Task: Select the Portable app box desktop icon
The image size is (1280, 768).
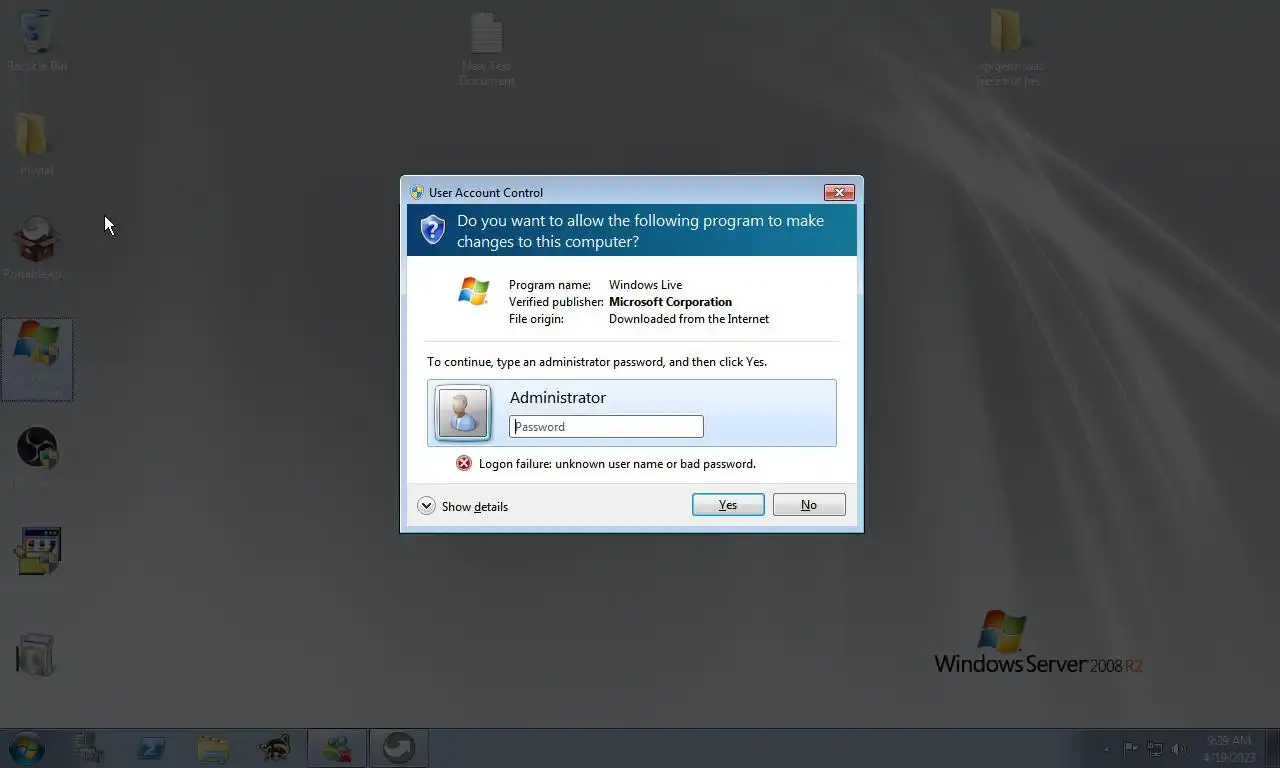Action: (35, 247)
